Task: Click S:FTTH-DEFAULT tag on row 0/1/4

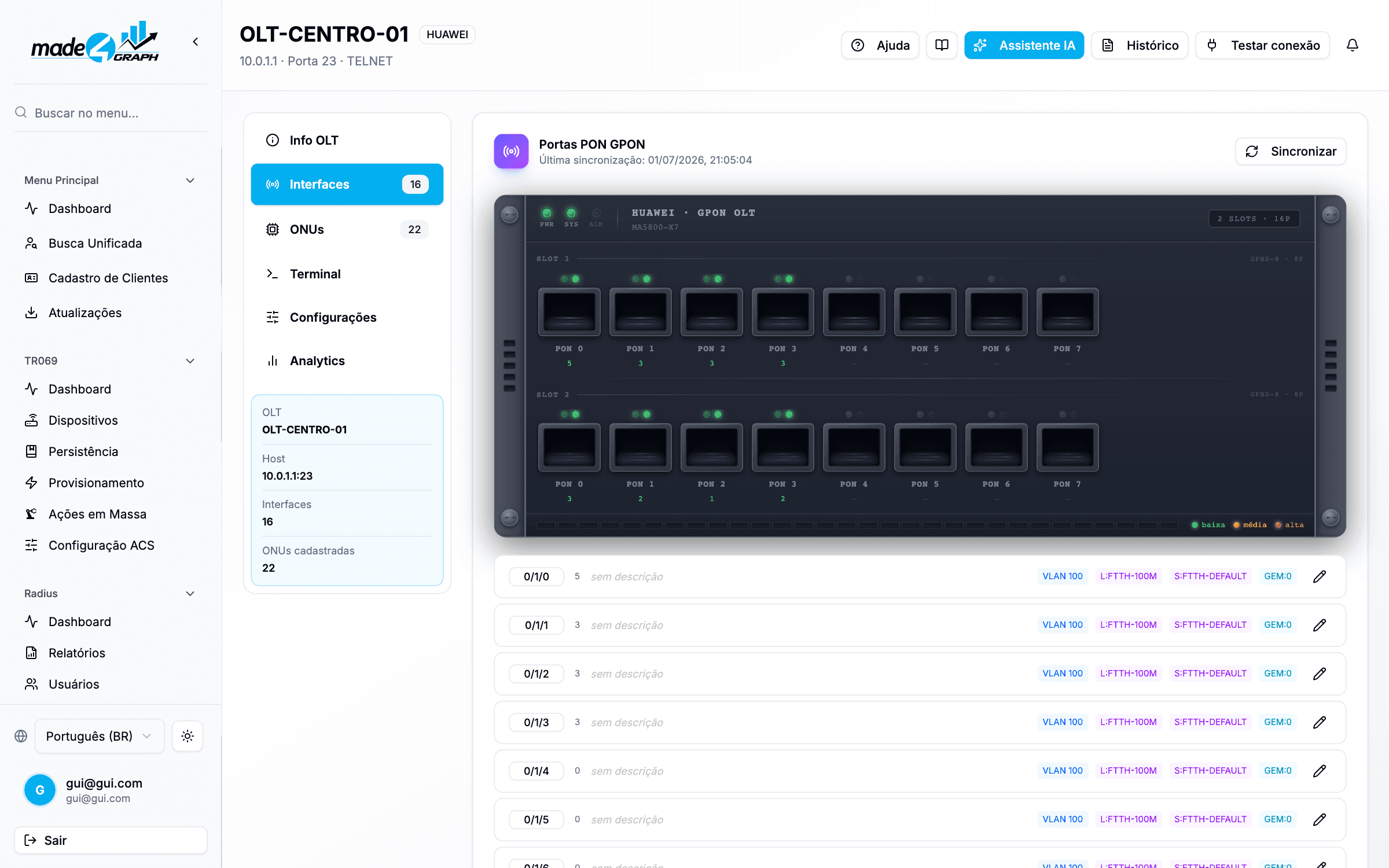Action: 1210,771
